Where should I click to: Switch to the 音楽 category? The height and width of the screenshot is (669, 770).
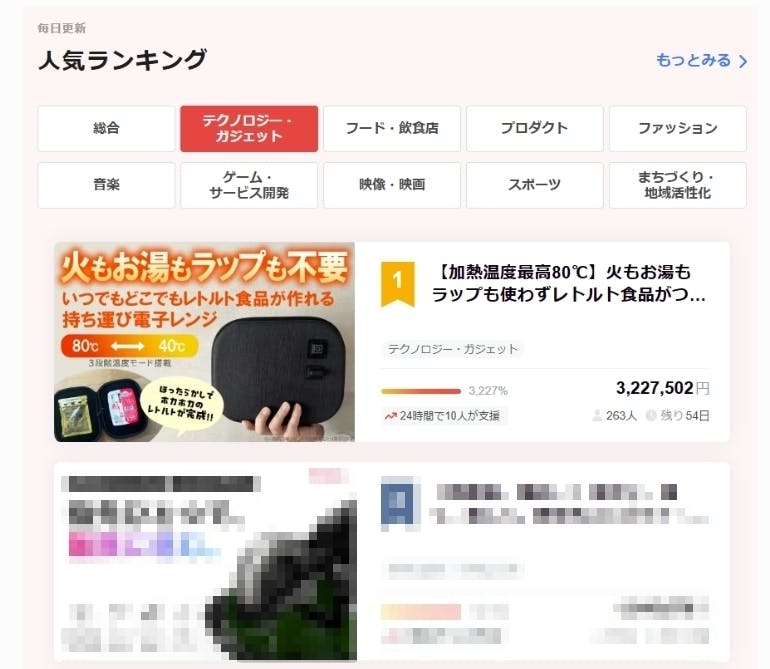pos(106,185)
